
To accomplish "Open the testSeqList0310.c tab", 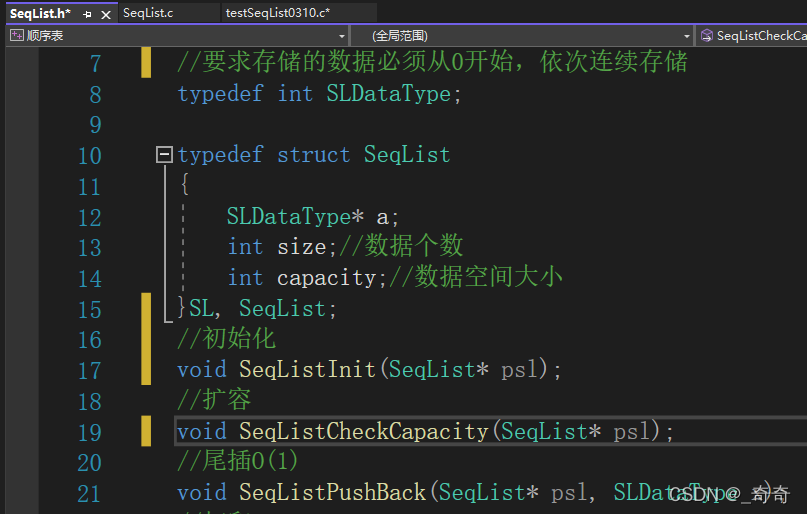I will [277, 13].
